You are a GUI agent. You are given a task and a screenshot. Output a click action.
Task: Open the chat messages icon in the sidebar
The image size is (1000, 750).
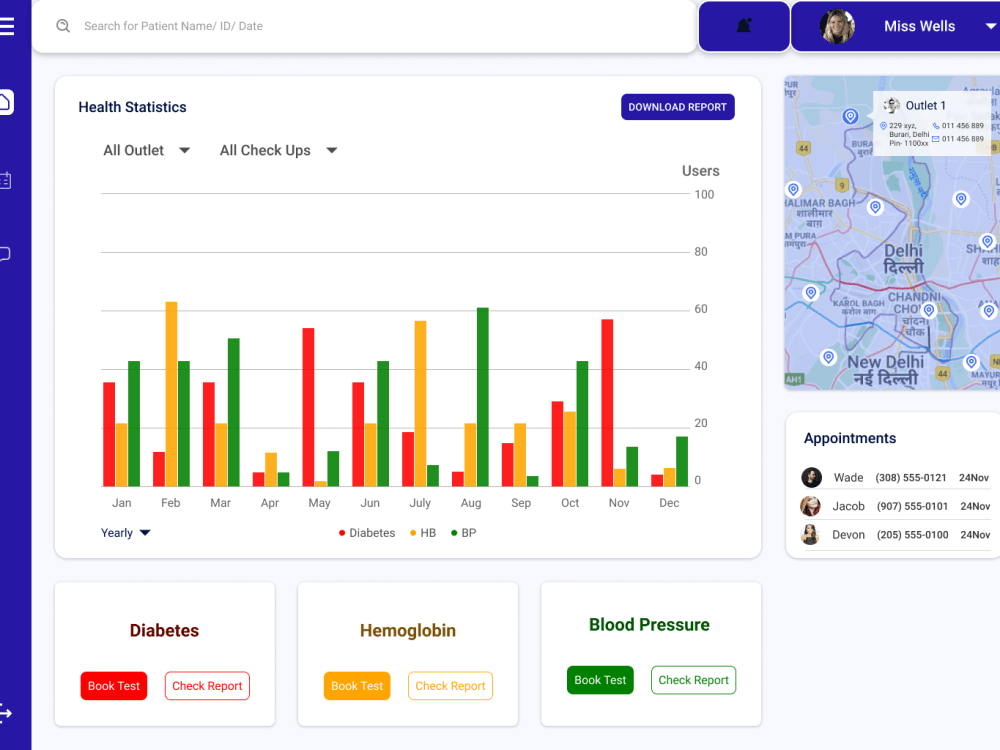point(4,254)
